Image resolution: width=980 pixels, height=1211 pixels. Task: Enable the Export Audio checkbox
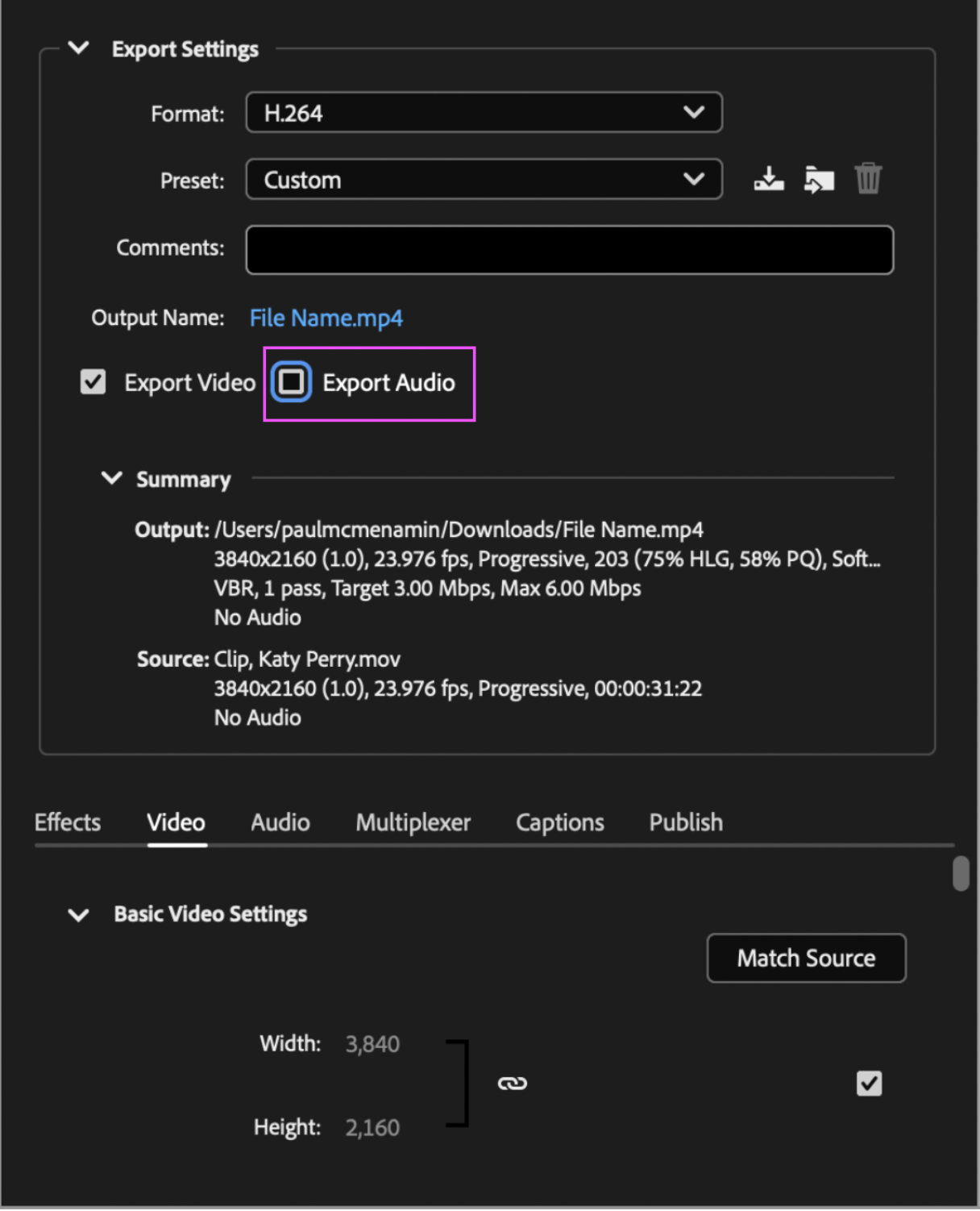[x=291, y=382]
